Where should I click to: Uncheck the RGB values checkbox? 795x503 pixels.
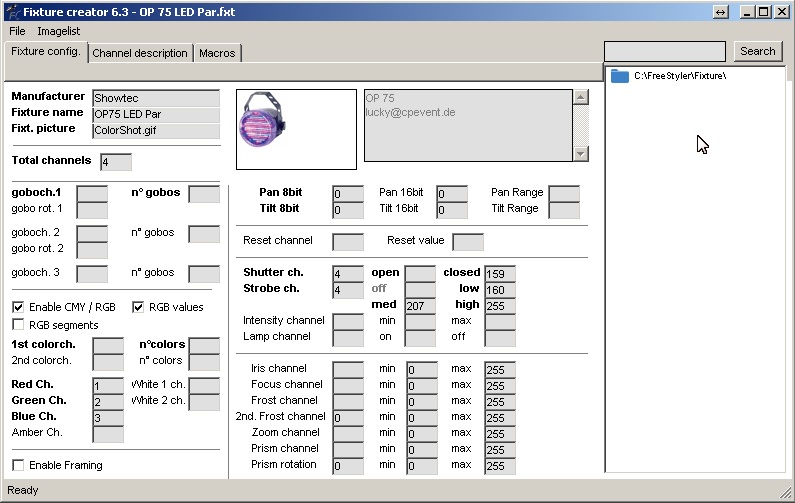[139, 307]
